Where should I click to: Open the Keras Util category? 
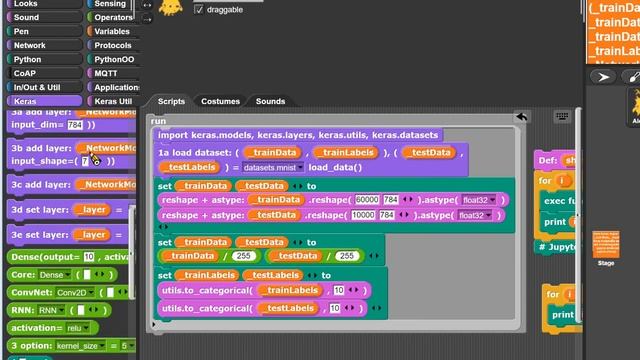pyautogui.click(x=113, y=101)
